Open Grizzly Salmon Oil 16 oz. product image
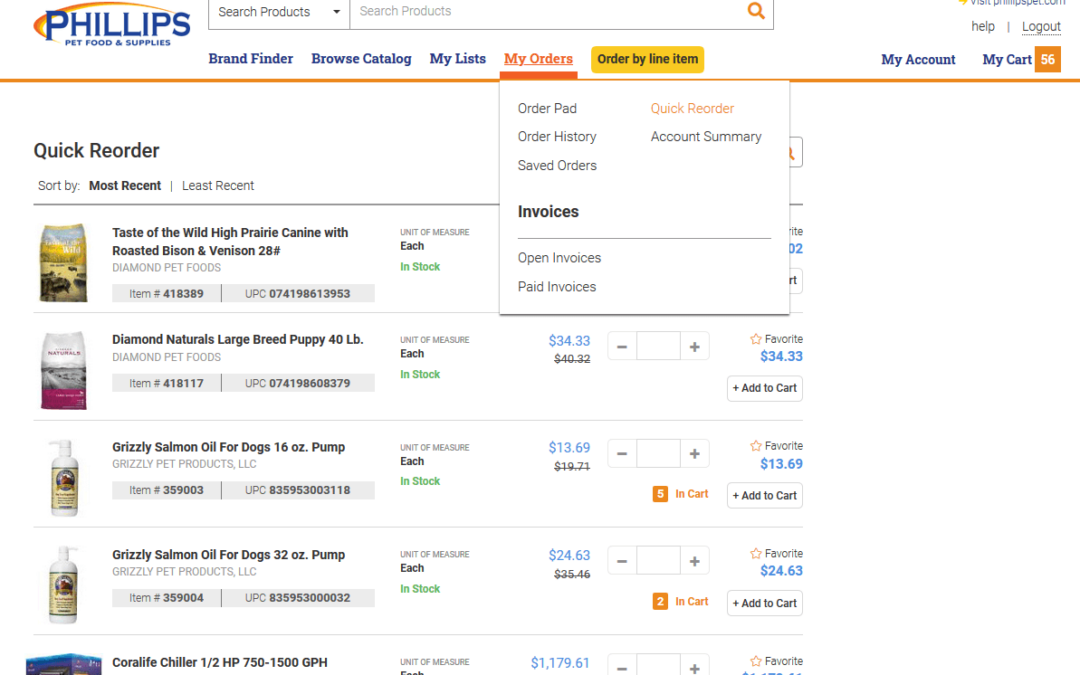The image size is (1080, 675). tap(64, 478)
